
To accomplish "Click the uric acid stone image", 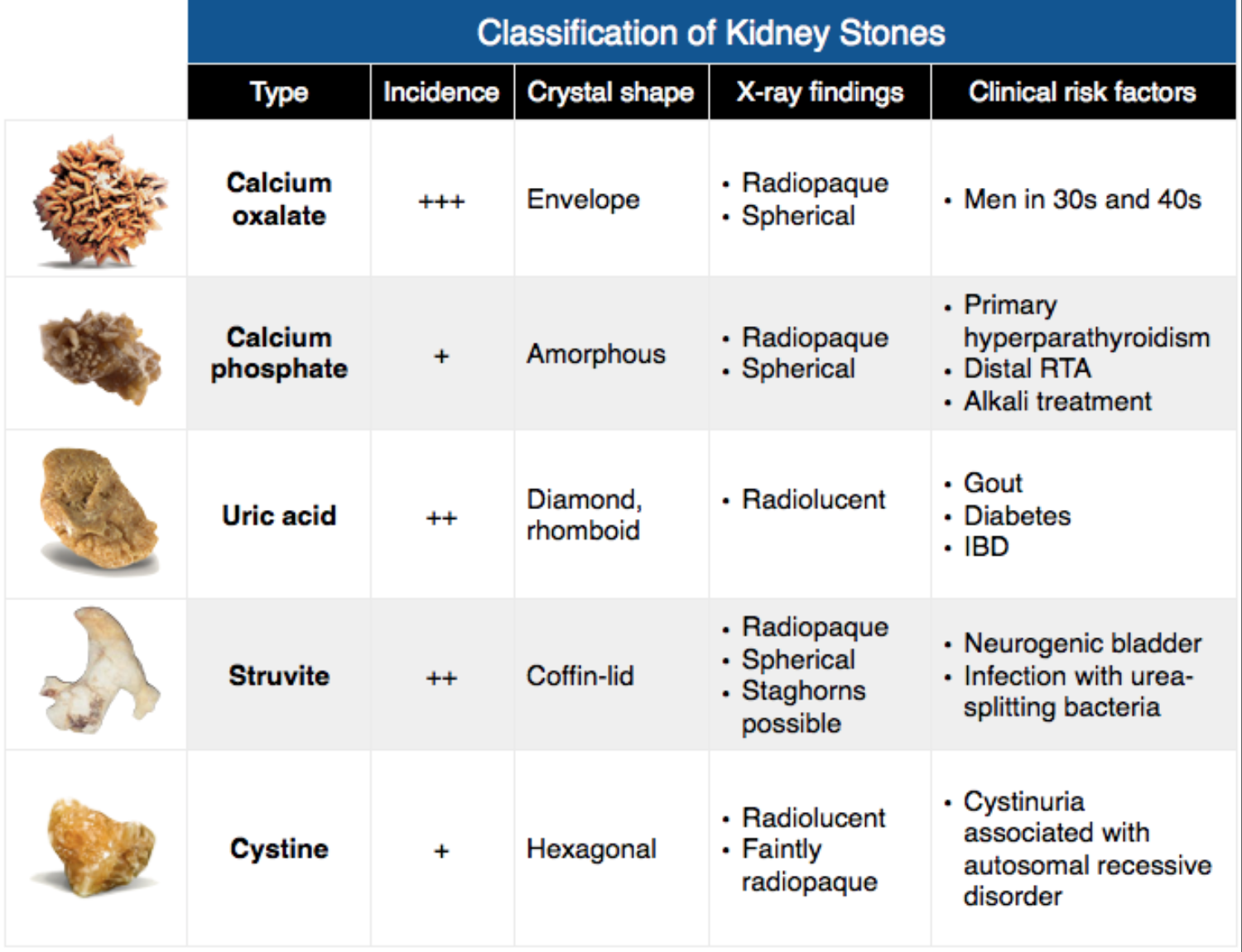I will coord(99,510).
